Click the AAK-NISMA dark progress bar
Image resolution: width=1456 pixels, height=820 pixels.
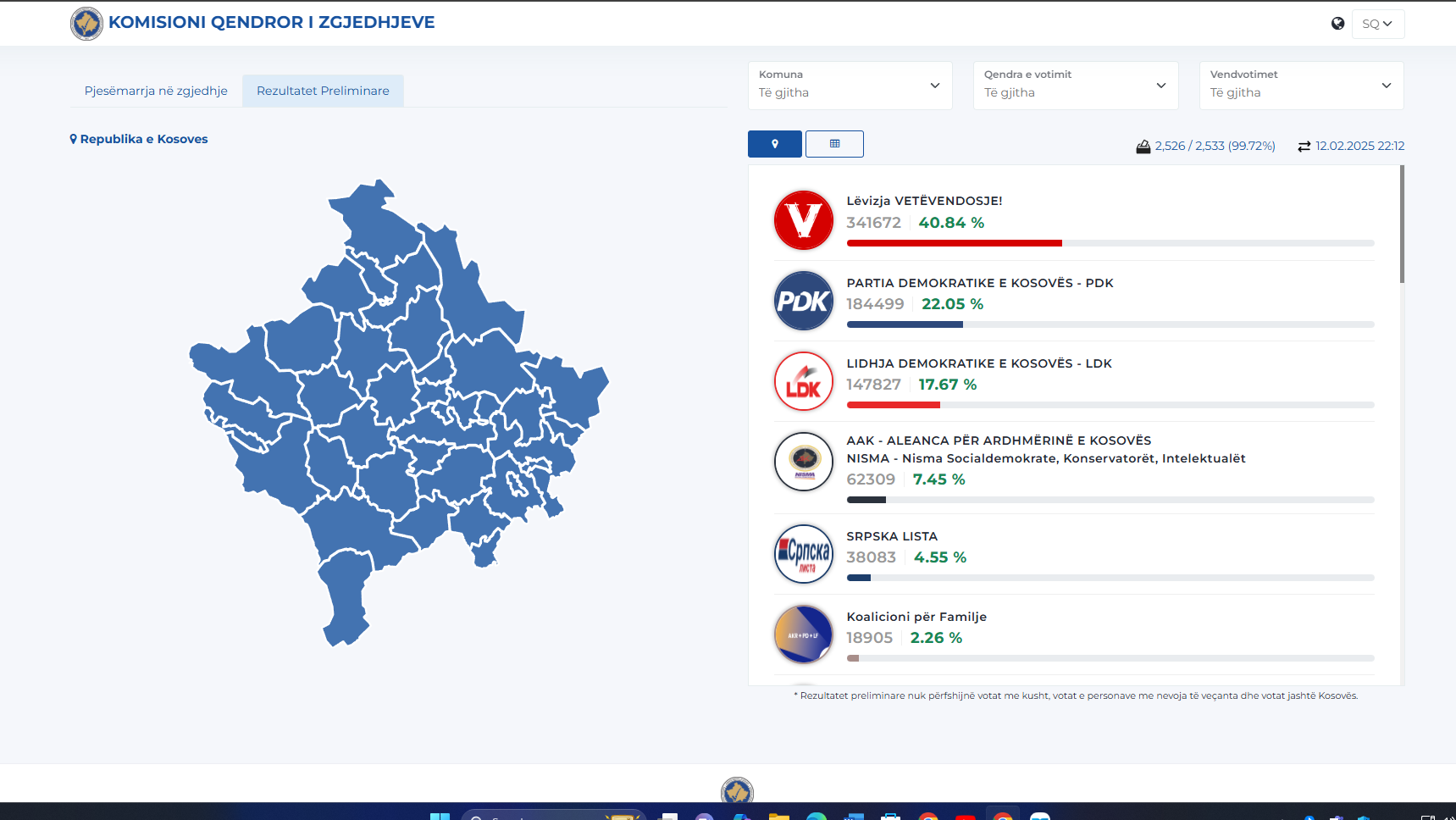[866, 500]
